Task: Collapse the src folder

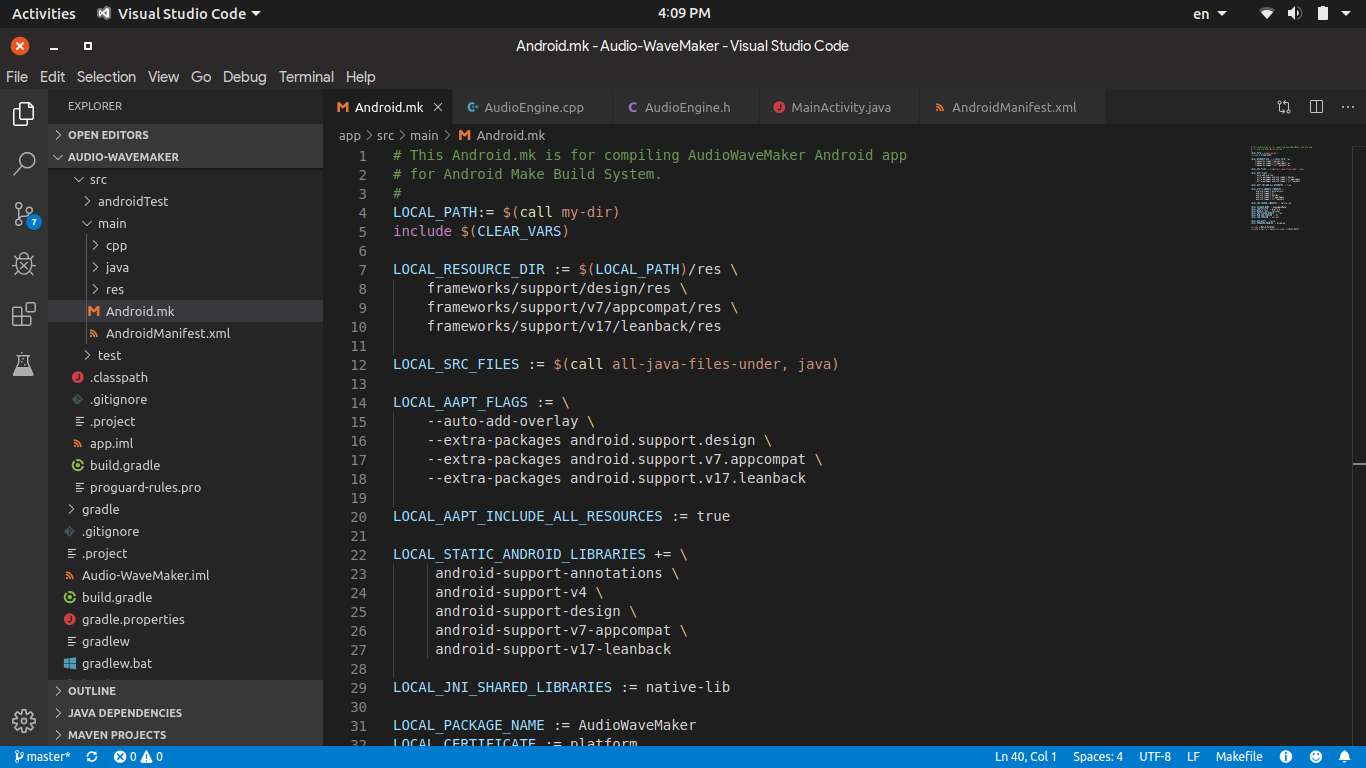Action: (185, 179)
